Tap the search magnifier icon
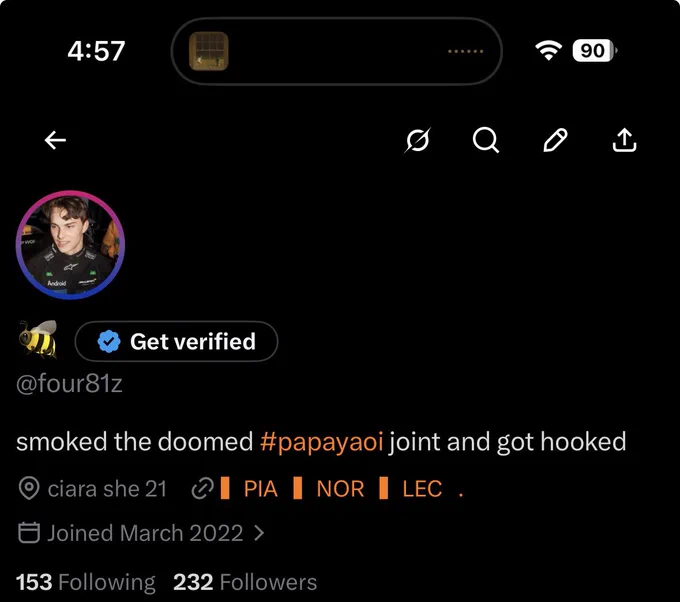 coord(485,140)
